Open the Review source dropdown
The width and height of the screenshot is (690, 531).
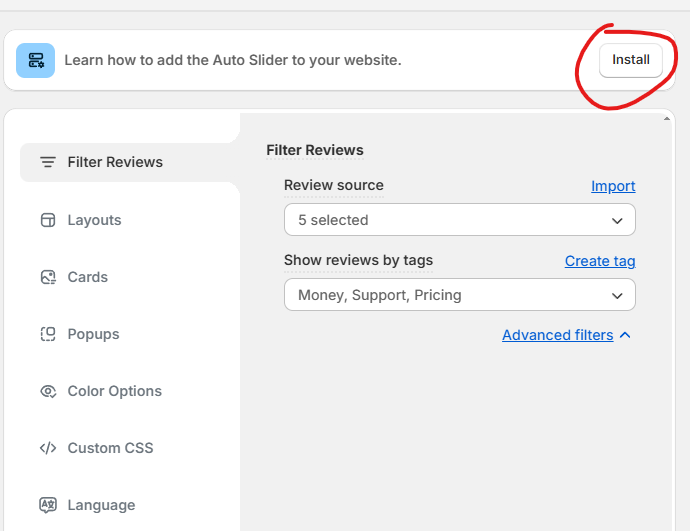click(459, 220)
